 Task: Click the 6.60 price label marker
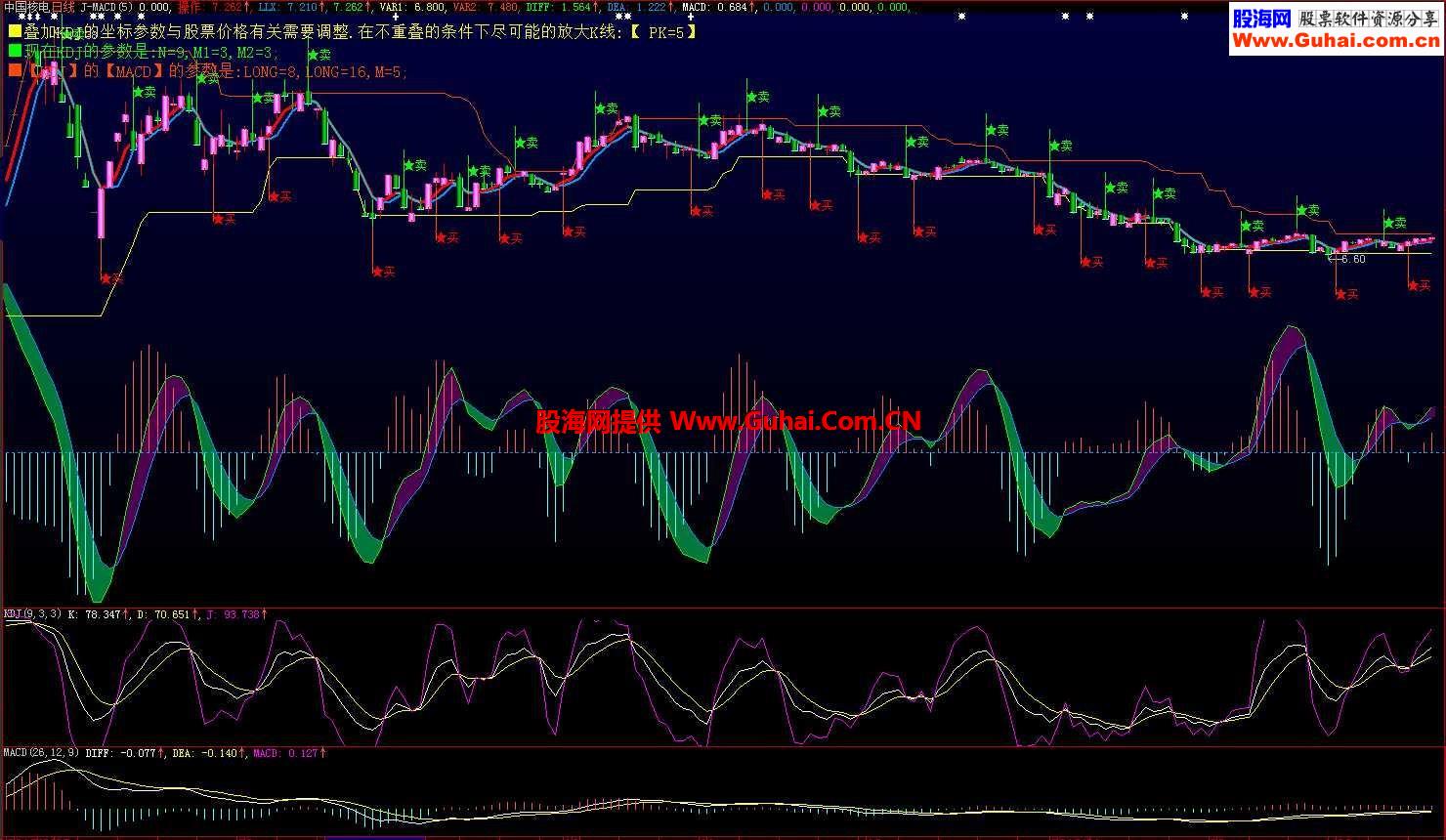coord(1351,259)
